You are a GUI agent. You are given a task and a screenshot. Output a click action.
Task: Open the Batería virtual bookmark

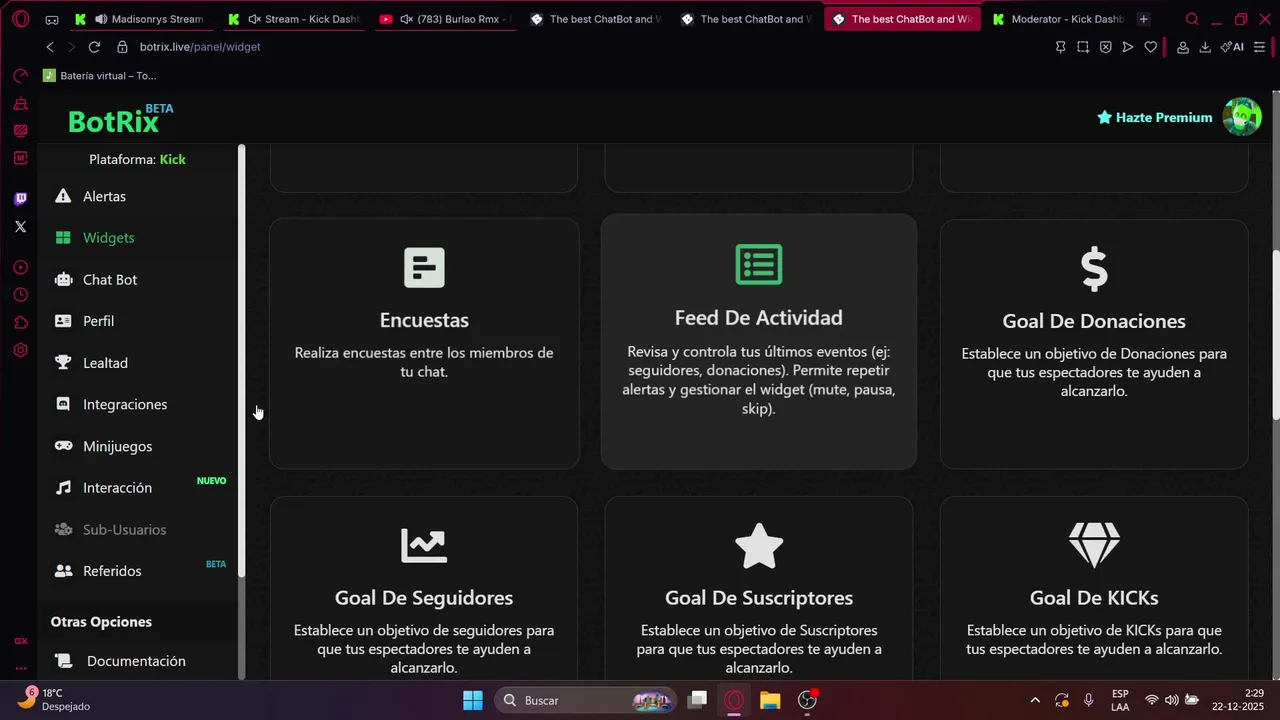click(x=99, y=75)
